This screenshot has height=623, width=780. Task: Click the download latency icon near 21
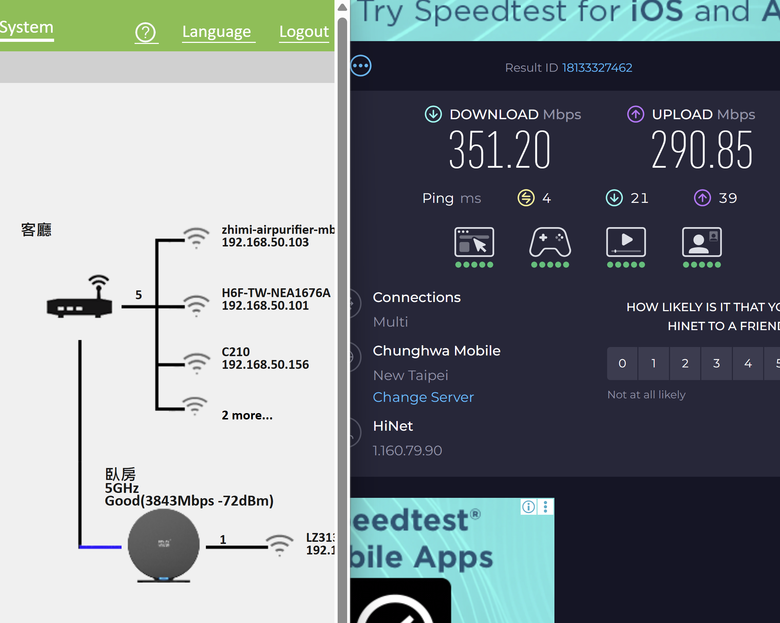point(614,198)
